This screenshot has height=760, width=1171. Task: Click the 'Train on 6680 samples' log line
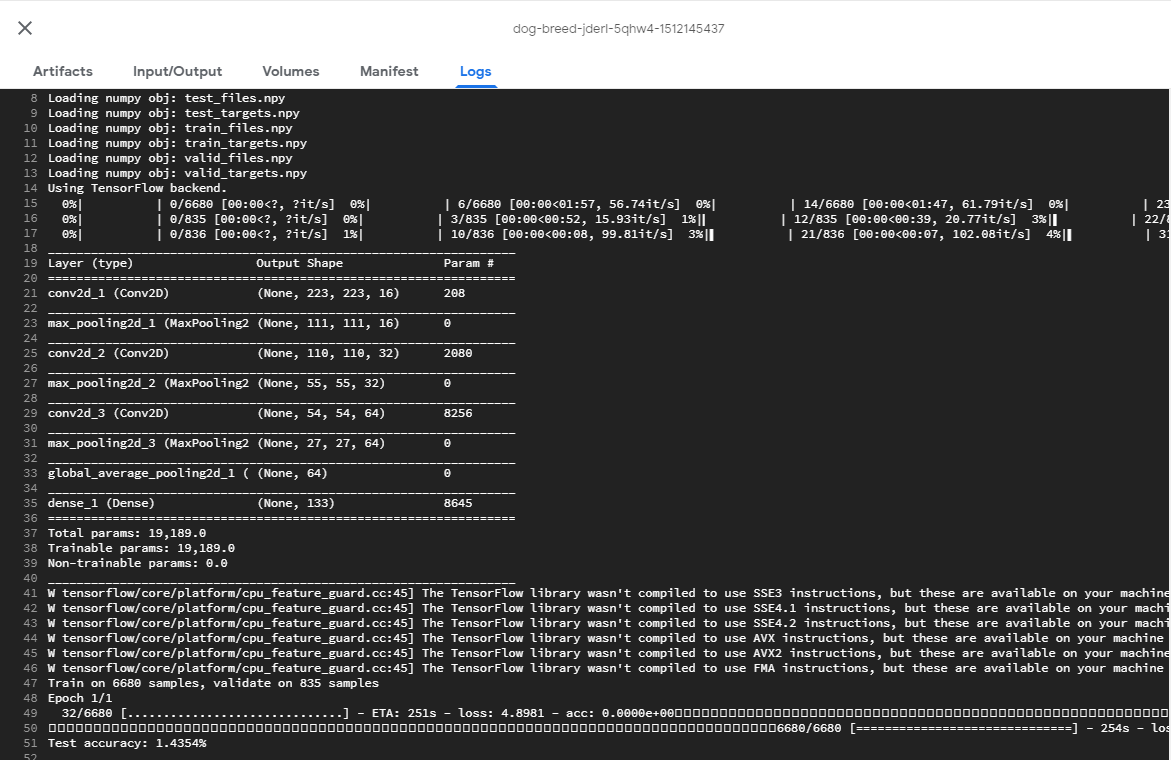[x=213, y=683]
